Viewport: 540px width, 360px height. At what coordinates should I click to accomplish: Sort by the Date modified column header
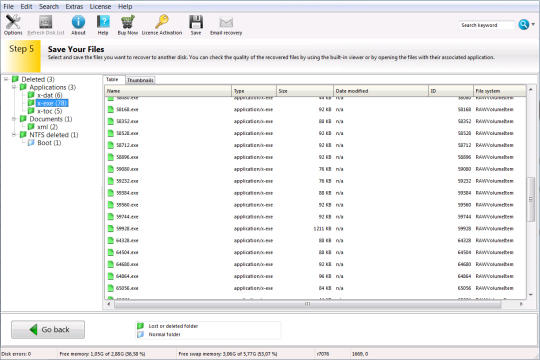point(381,91)
